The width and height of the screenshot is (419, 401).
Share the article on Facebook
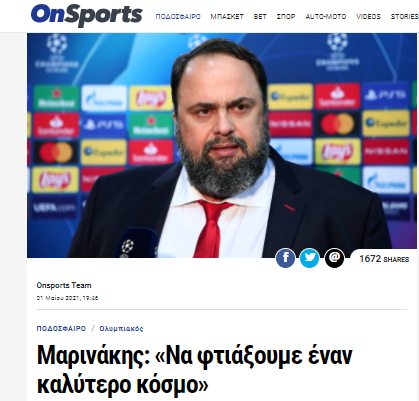point(285,258)
